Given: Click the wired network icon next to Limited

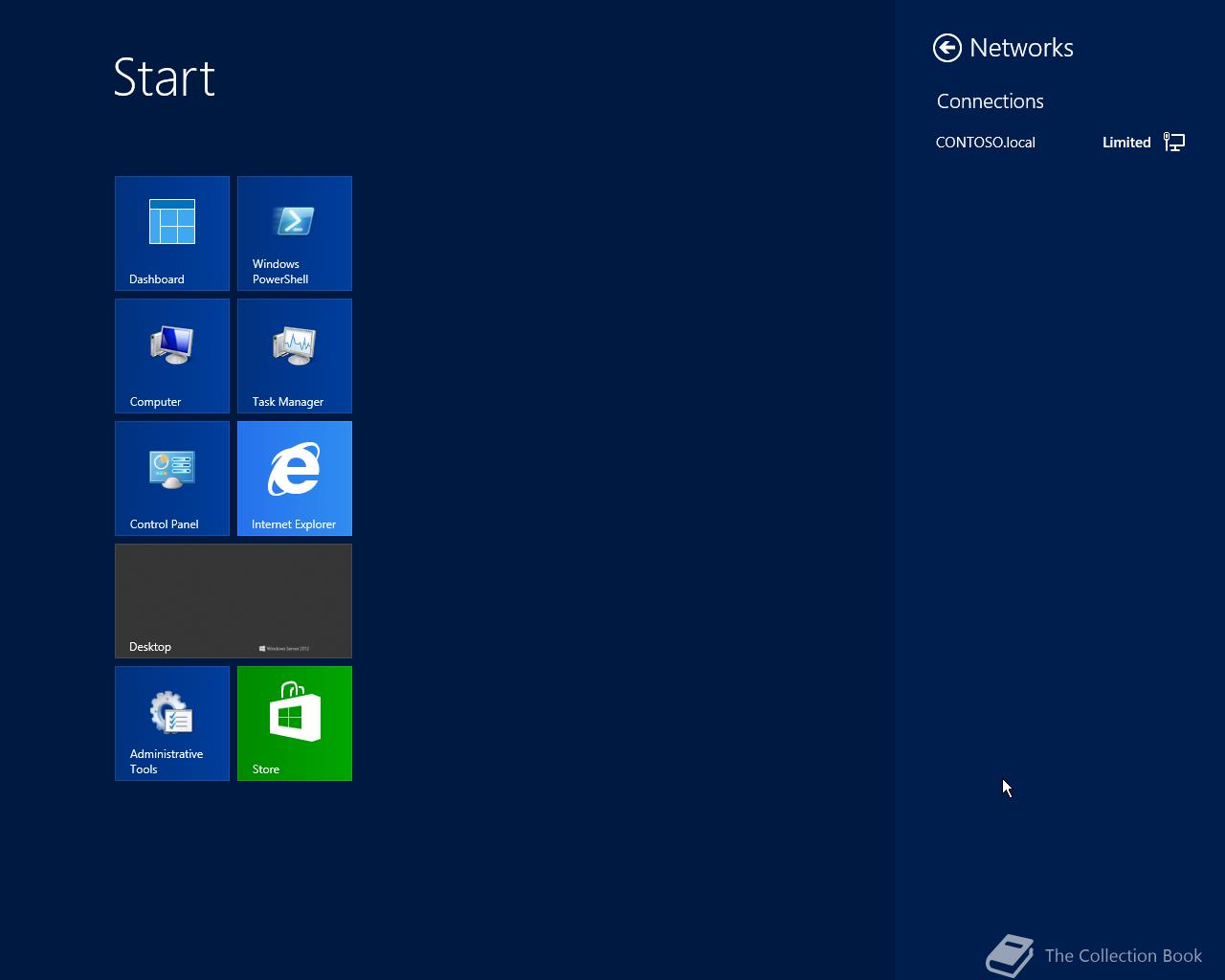Looking at the screenshot, I should (x=1174, y=143).
